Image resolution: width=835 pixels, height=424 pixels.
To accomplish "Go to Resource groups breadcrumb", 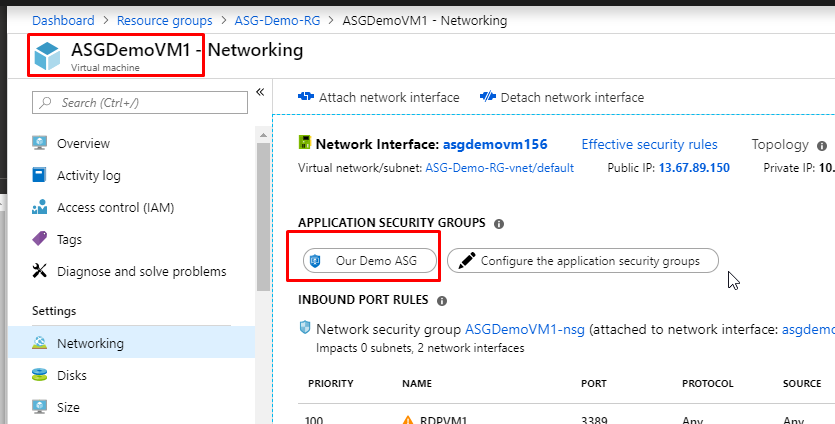I will pos(164,20).
